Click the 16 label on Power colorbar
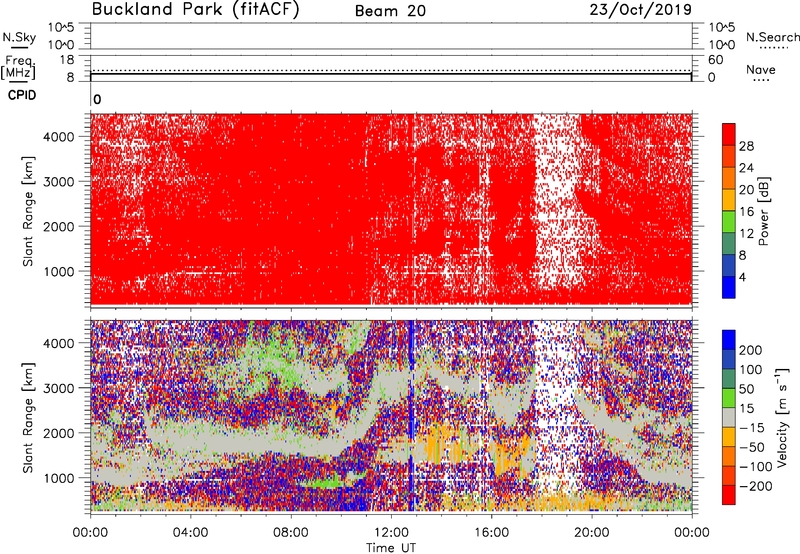 coord(746,212)
